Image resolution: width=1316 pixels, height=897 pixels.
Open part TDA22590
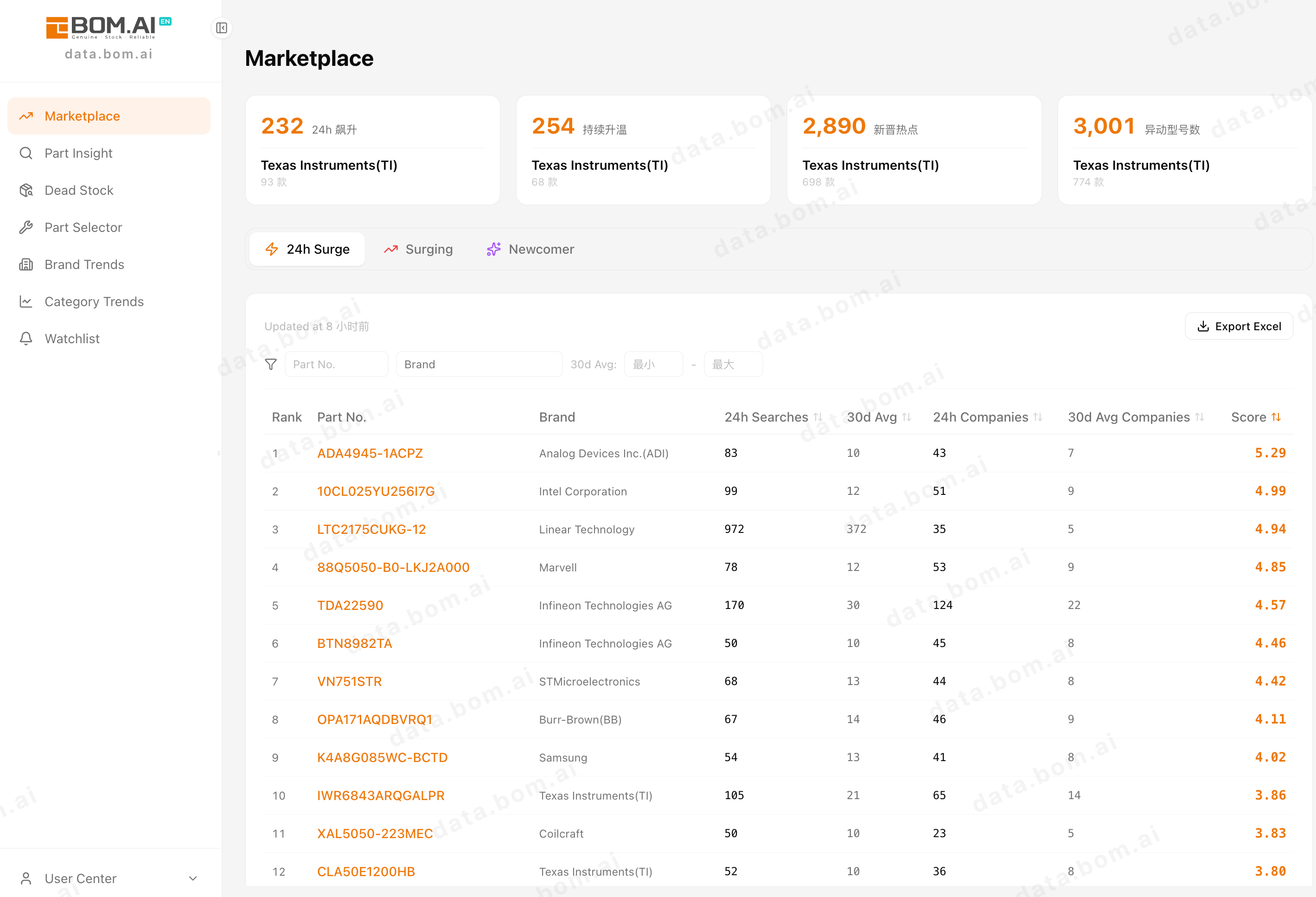(x=350, y=605)
